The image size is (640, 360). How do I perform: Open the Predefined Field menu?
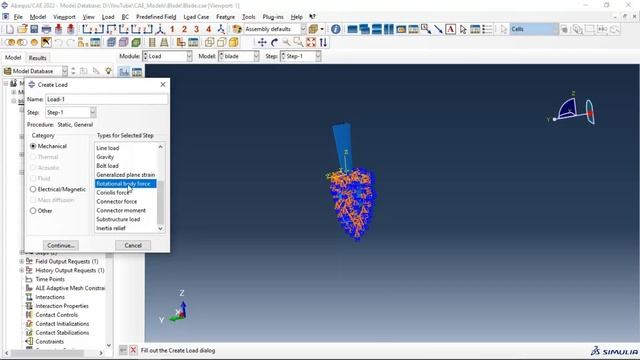point(156,17)
